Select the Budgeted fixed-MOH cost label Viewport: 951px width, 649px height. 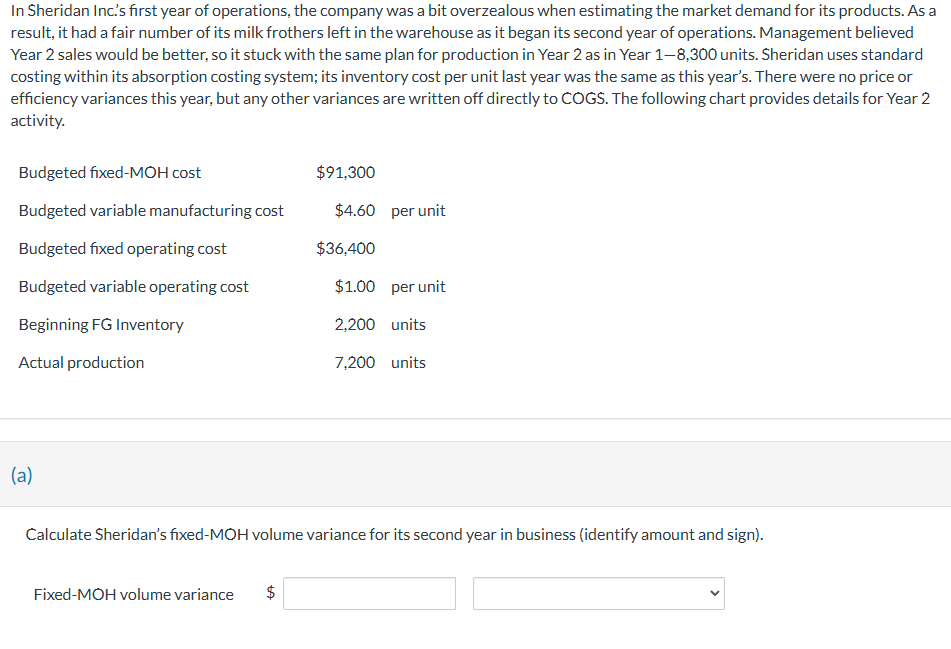(110, 172)
